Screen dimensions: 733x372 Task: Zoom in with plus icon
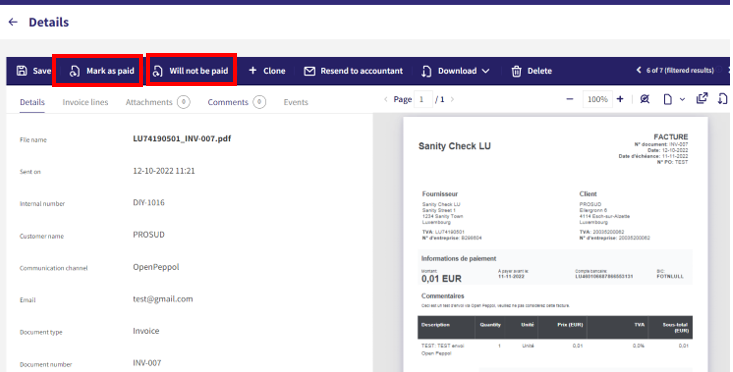(x=620, y=99)
